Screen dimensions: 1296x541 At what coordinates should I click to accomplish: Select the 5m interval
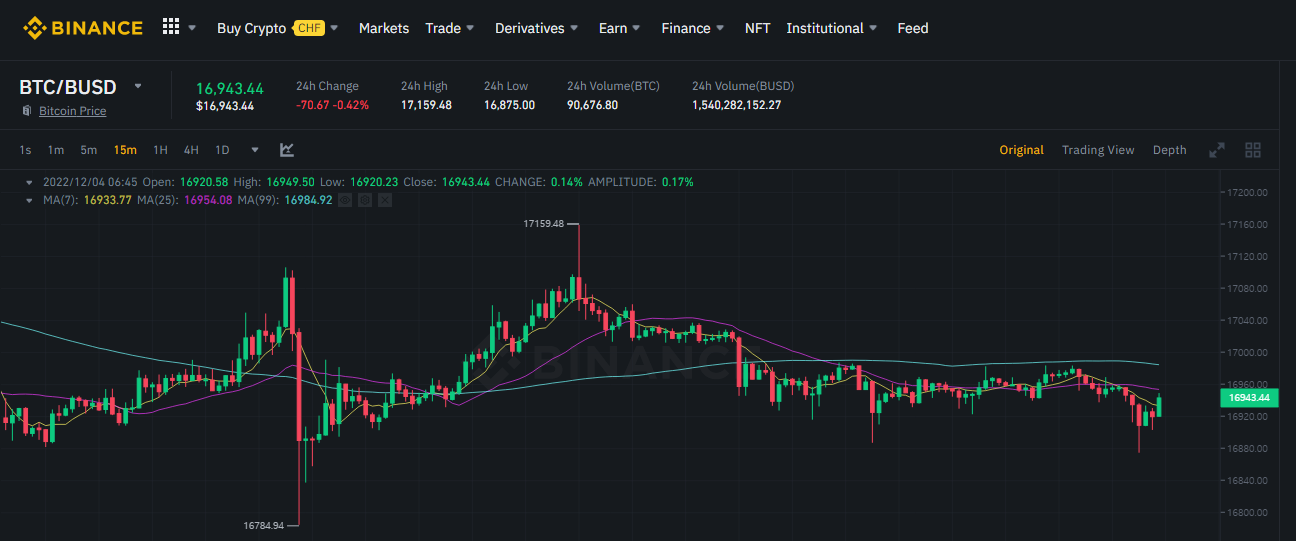pos(89,150)
